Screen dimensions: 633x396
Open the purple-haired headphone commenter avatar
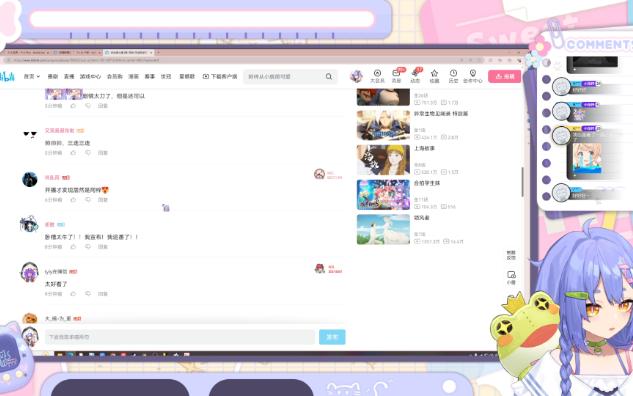click(29, 272)
